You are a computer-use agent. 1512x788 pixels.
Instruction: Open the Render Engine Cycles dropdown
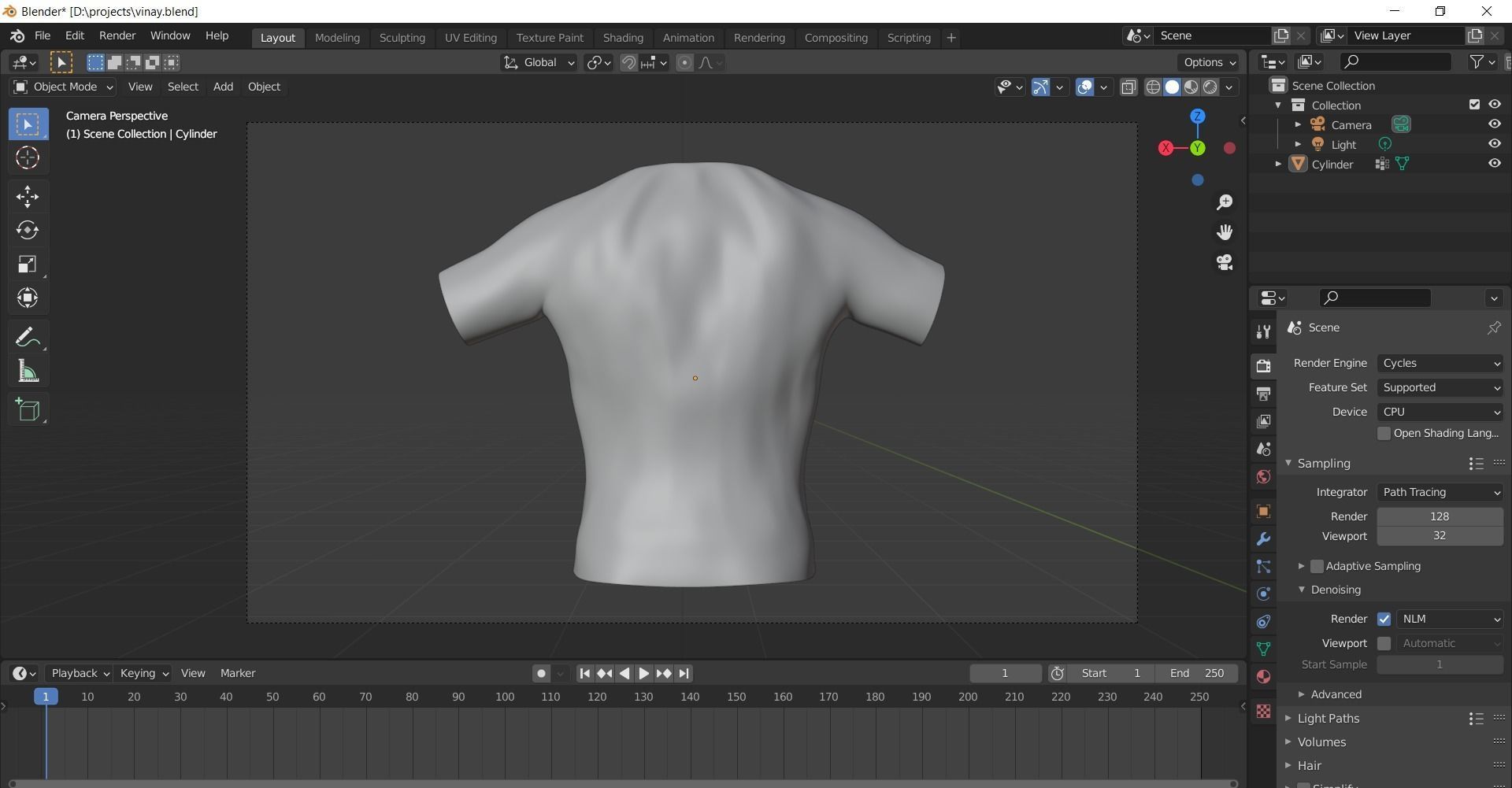point(1440,364)
